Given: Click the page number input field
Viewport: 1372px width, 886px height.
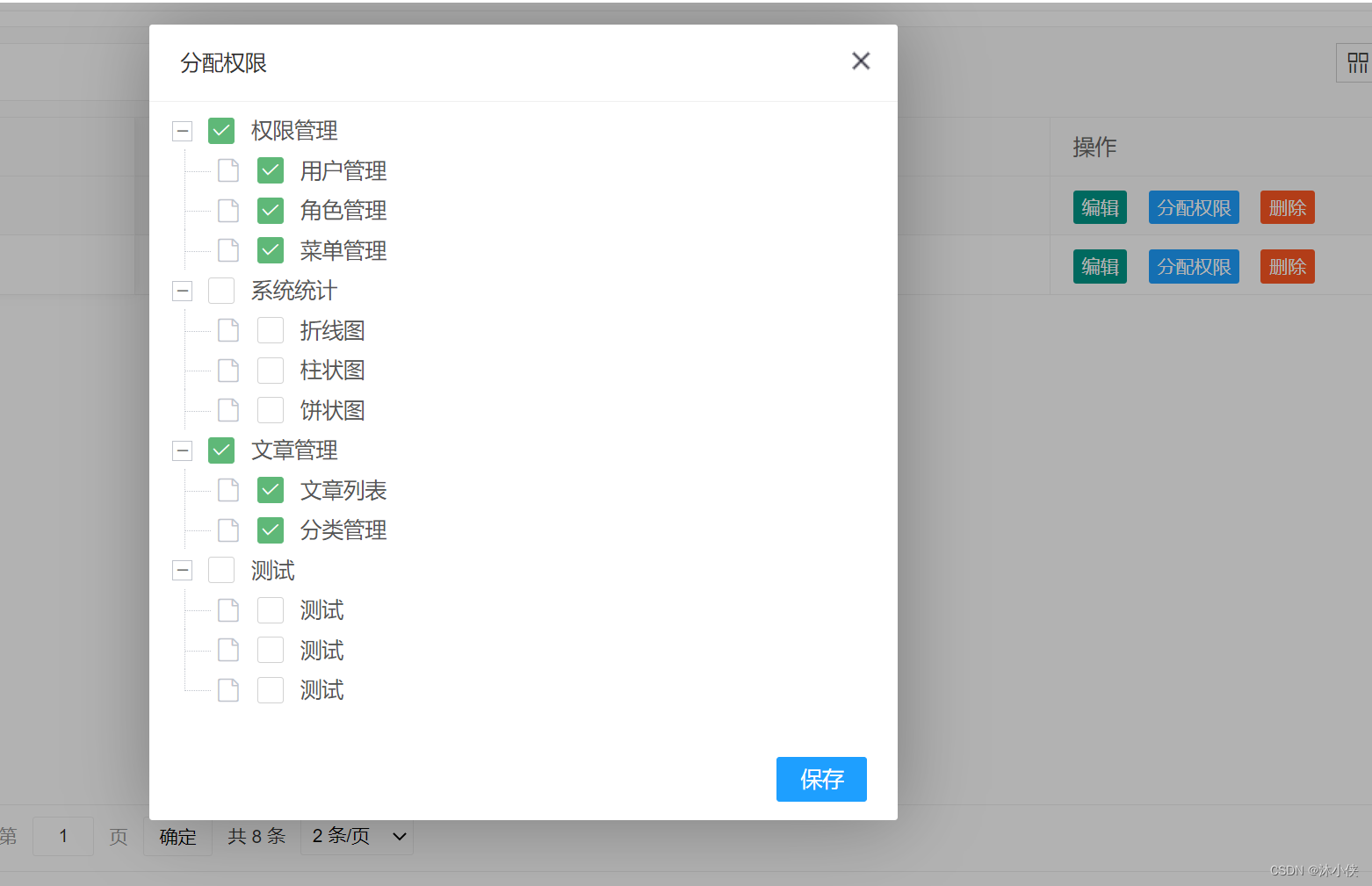Looking at the screenshot, I should 63,836.
